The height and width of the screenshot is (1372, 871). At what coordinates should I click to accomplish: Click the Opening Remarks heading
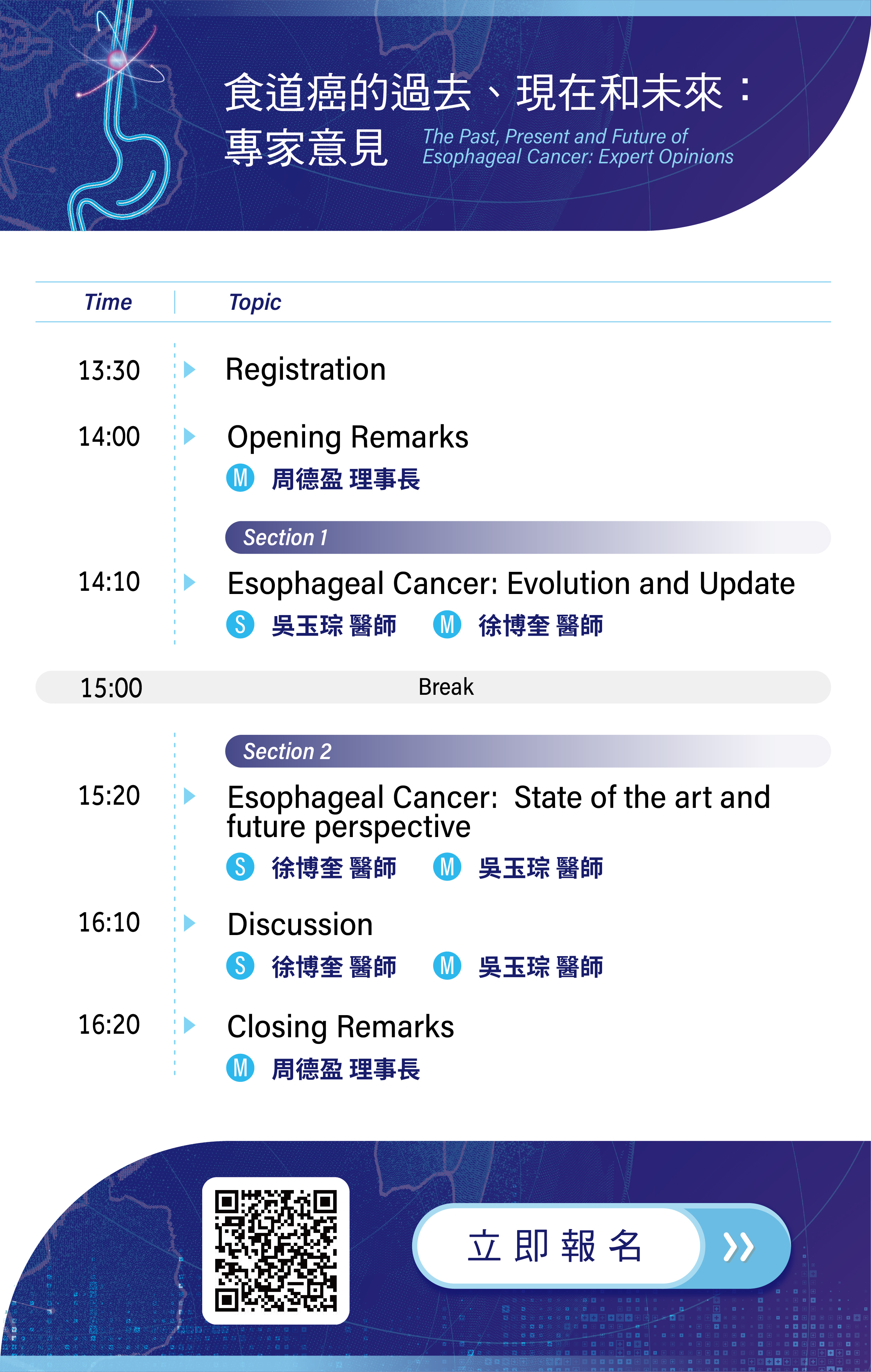pos(348,438)
